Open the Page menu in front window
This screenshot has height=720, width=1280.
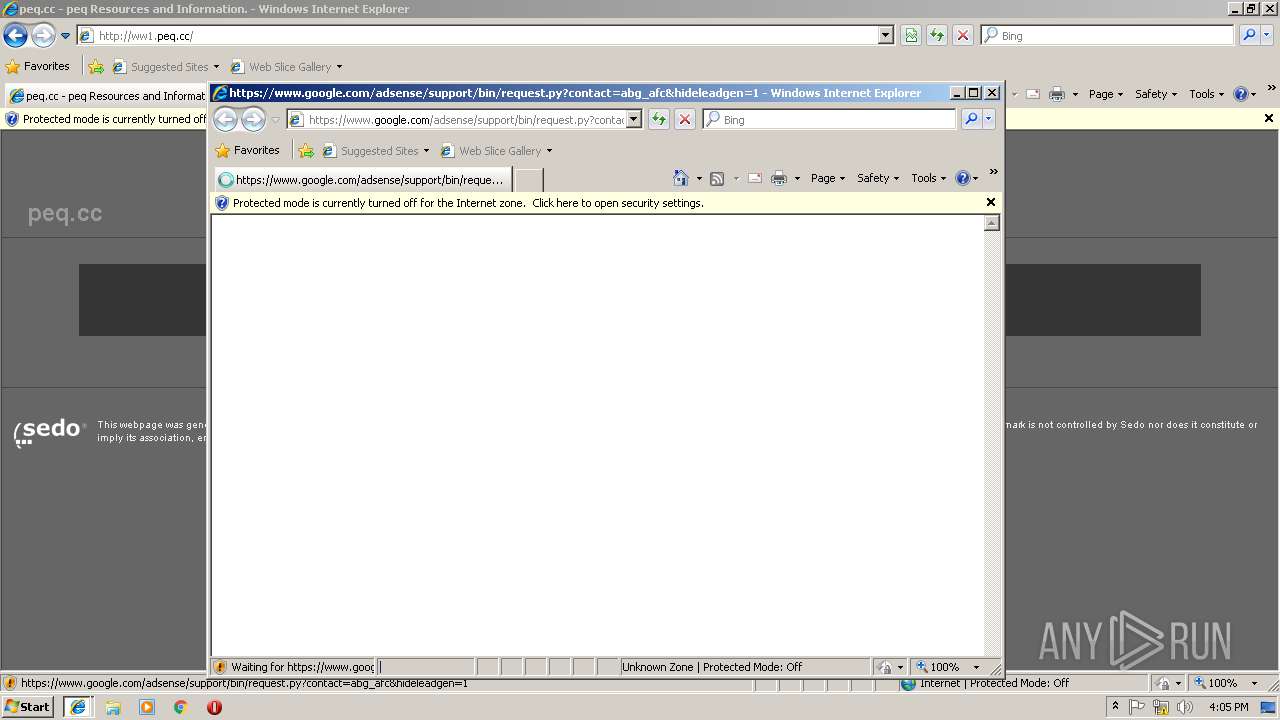(x=828, y=178)
